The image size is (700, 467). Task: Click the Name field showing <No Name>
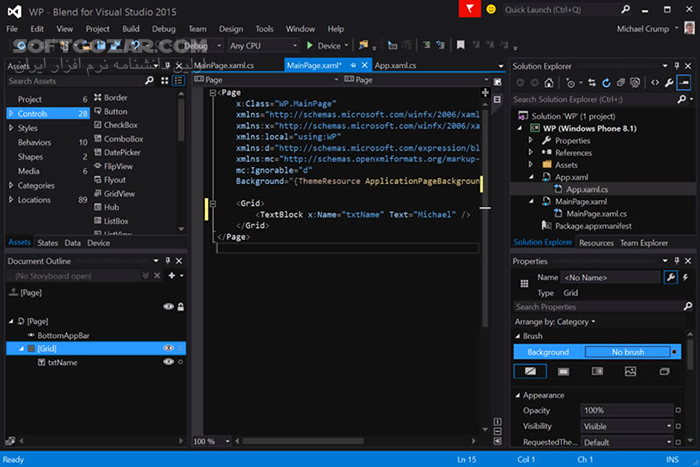click(x=610, y=277)
